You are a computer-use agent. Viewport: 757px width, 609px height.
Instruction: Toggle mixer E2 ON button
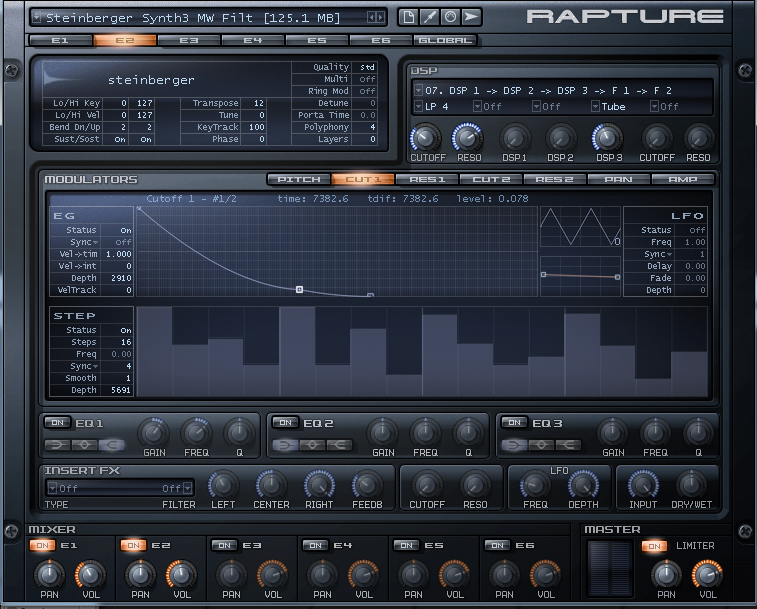point(133,545)
